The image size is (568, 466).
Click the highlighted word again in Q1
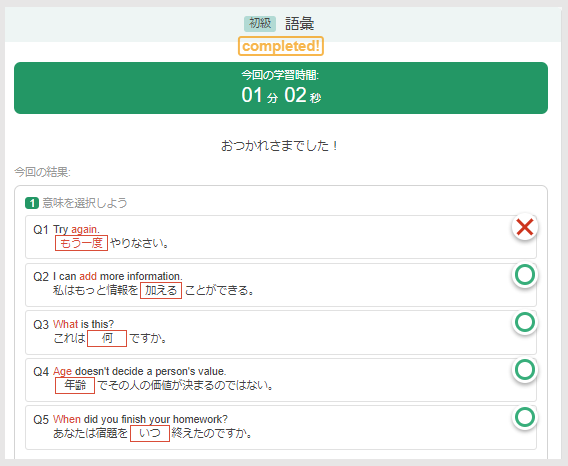(x=85, y=230)
